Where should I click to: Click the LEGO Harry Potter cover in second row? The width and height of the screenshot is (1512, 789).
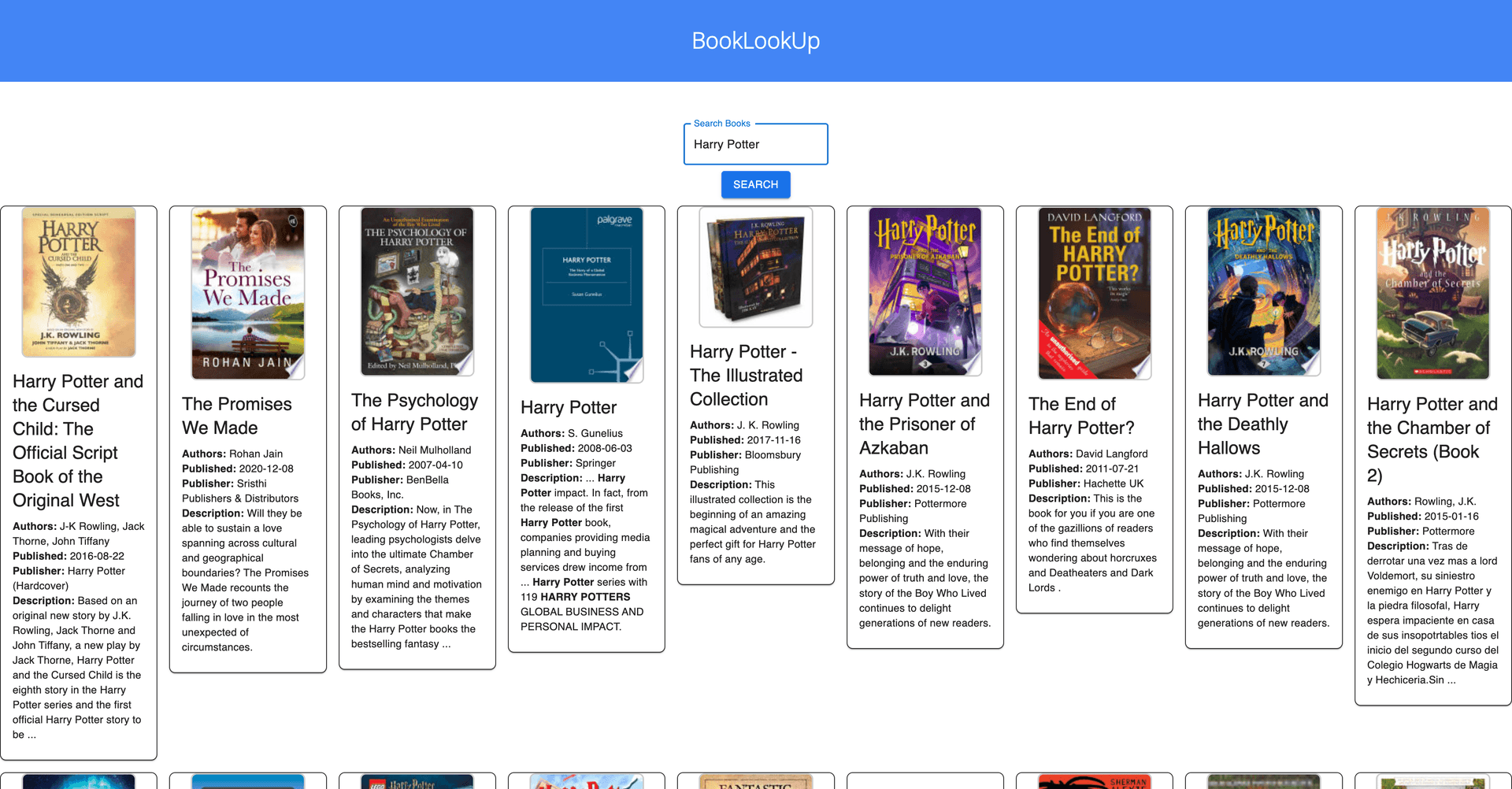tap(417, 783)
